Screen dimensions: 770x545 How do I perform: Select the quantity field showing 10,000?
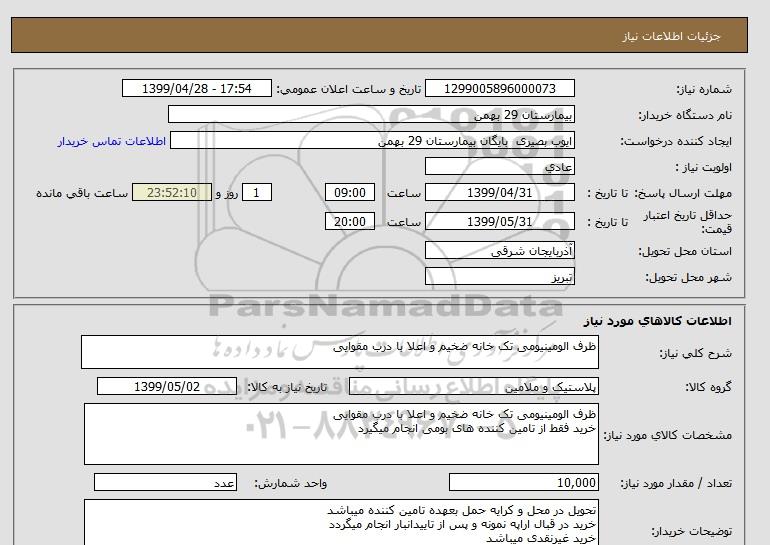click(523, 483)
